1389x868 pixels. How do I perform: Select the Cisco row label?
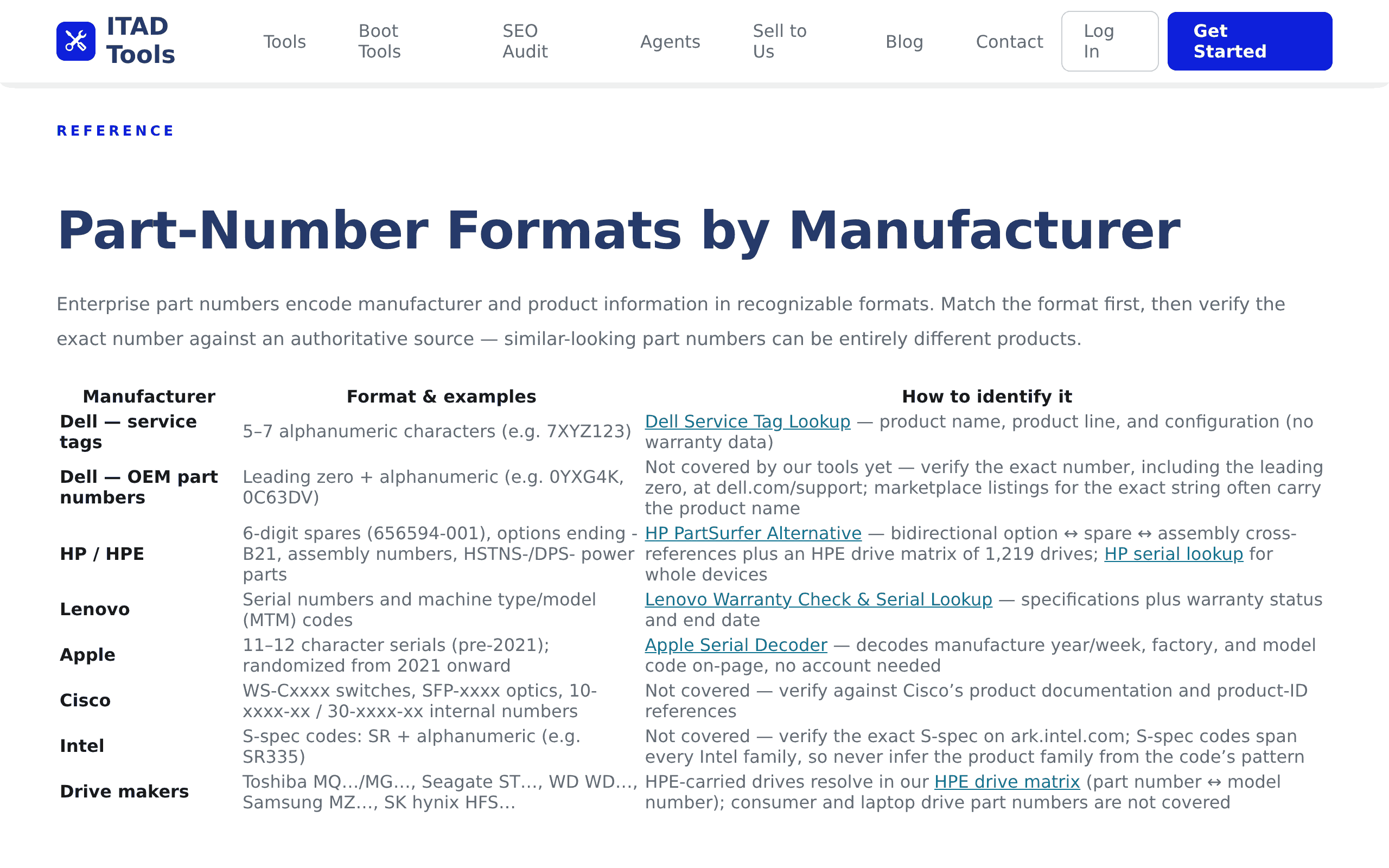point(85,700)
